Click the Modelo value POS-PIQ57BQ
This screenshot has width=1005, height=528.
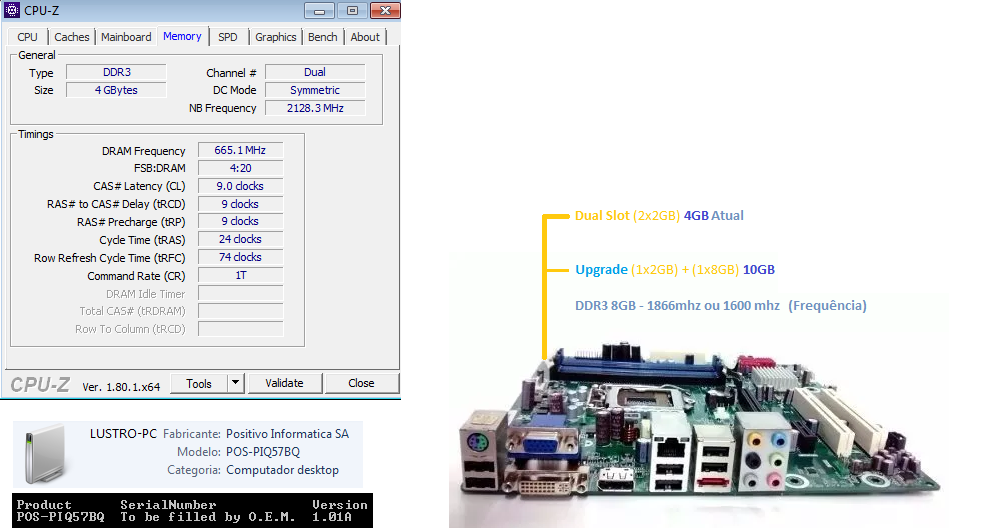(x=263, y=452)
